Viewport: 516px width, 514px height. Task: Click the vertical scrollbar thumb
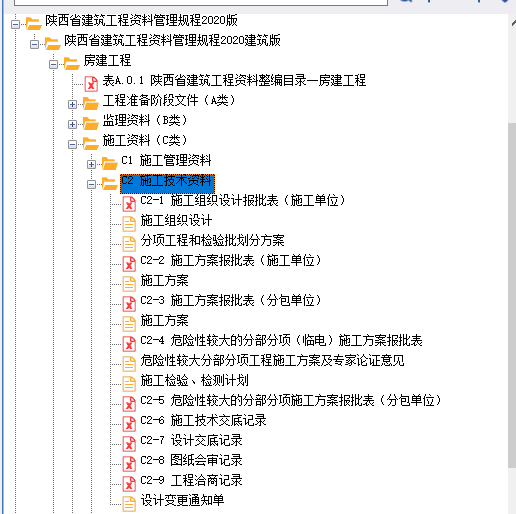[x=512, y=295]
